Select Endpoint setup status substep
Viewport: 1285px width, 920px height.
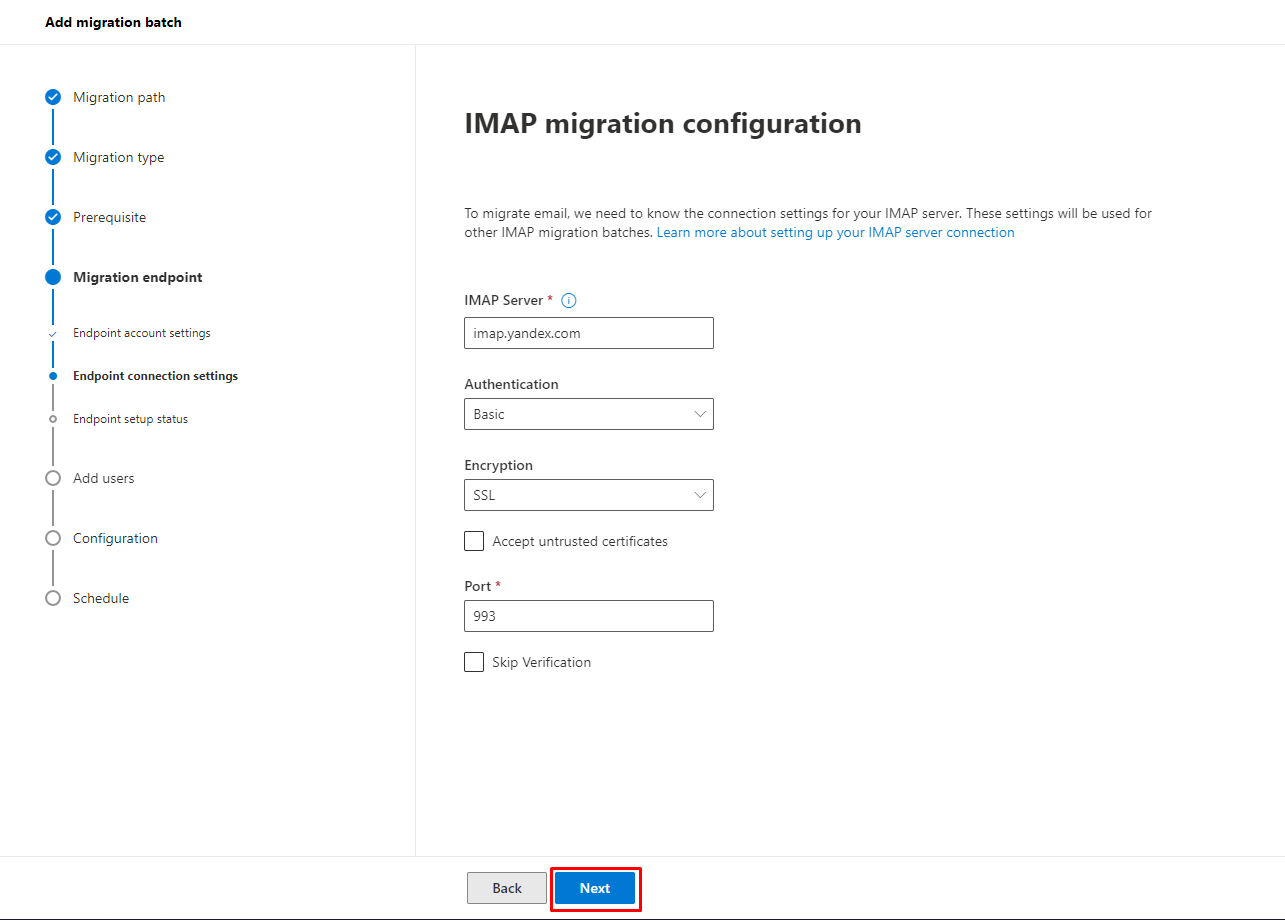(130, 419)
